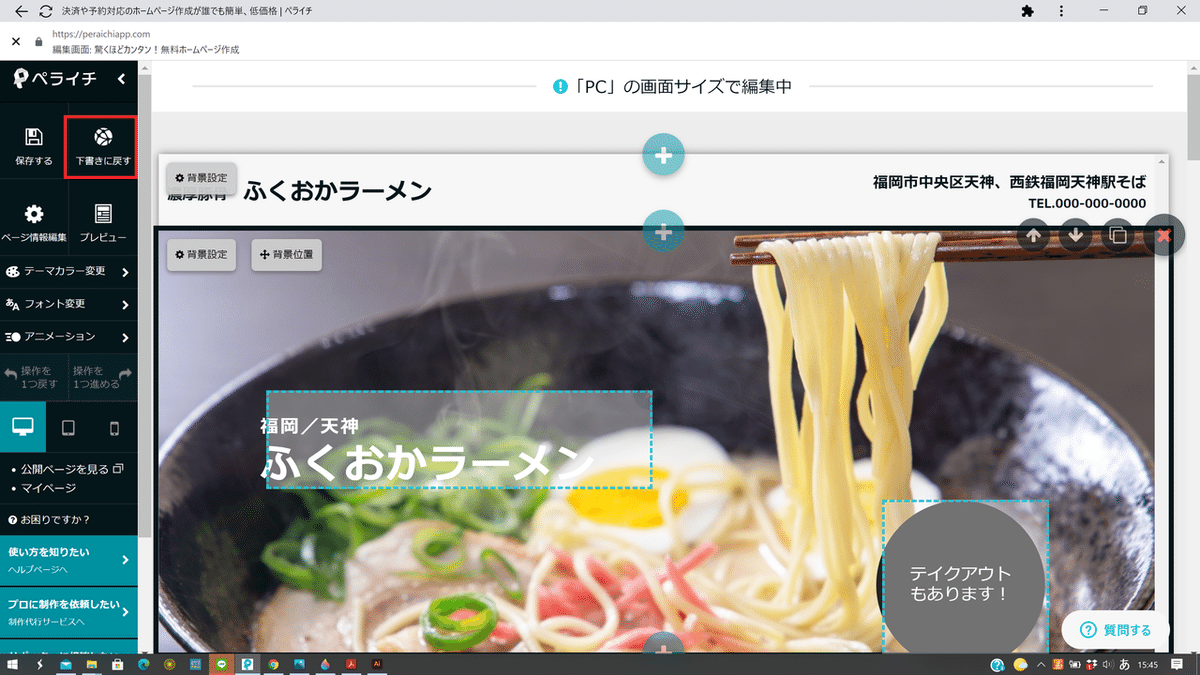The width and height of the screenshot is (1200, 675).
Task: Select テイクアウトもあります！ circle
Action: [961, 583]
